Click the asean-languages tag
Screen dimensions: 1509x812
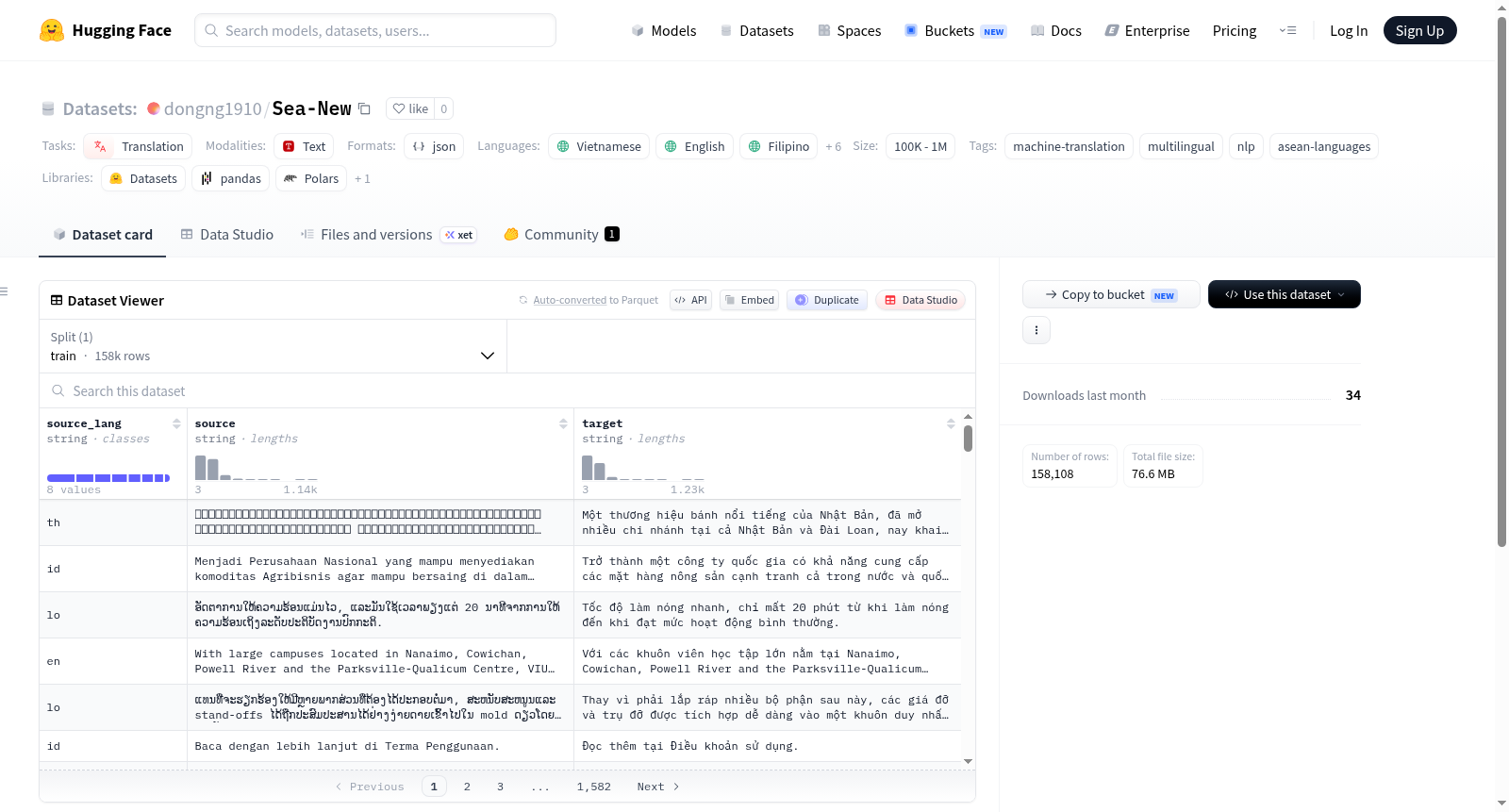pos(1324,146)
